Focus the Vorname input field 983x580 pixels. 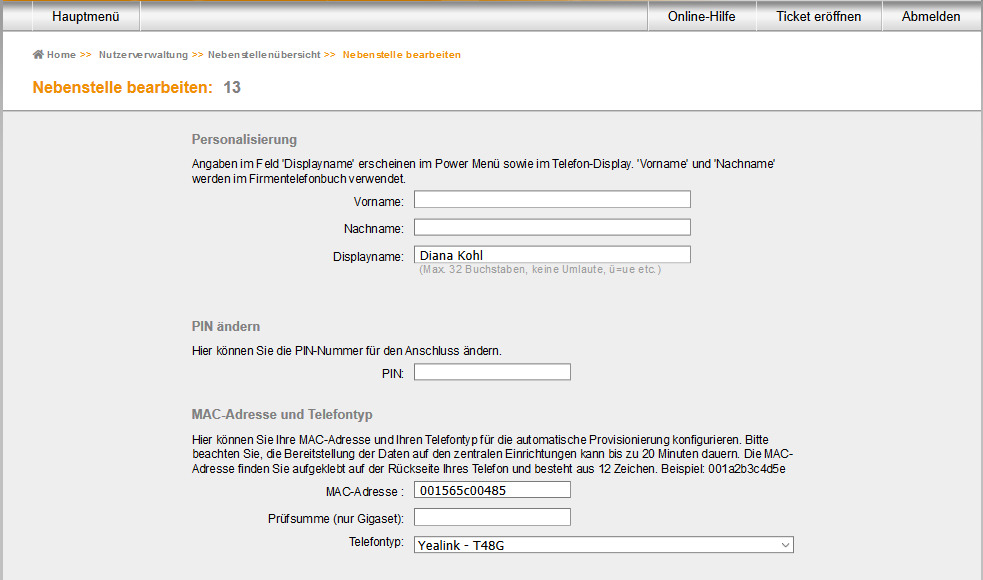point(552,199)
